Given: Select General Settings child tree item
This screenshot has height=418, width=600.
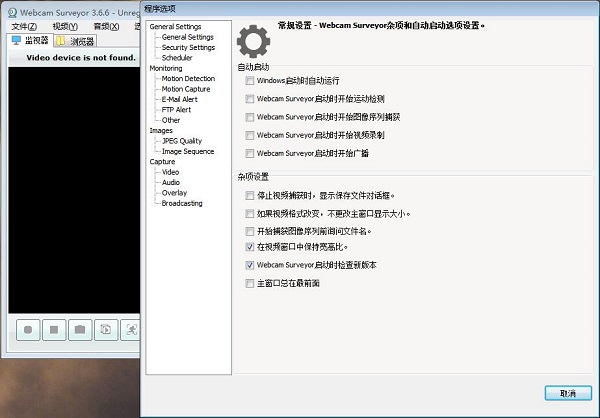Looking at the screenshot, I should click(x=188, y=37).
